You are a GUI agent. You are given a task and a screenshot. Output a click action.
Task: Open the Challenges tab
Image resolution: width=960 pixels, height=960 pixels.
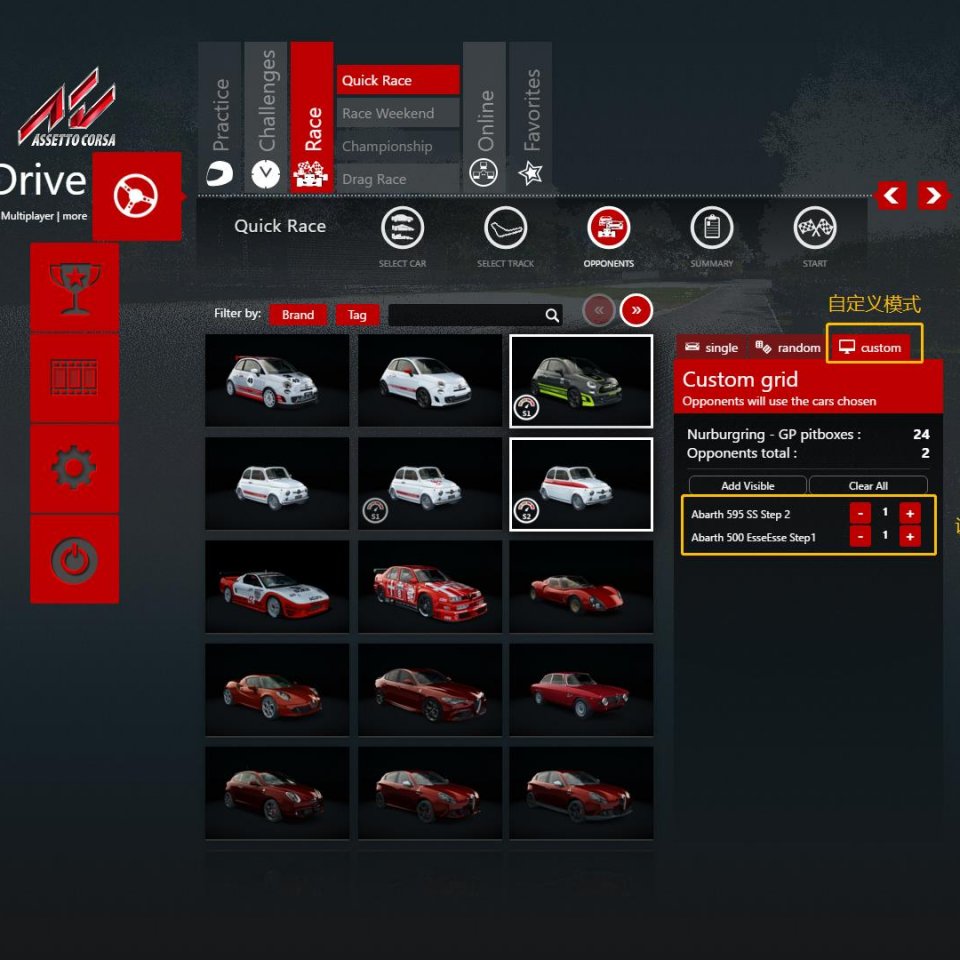tap(266, 116)
